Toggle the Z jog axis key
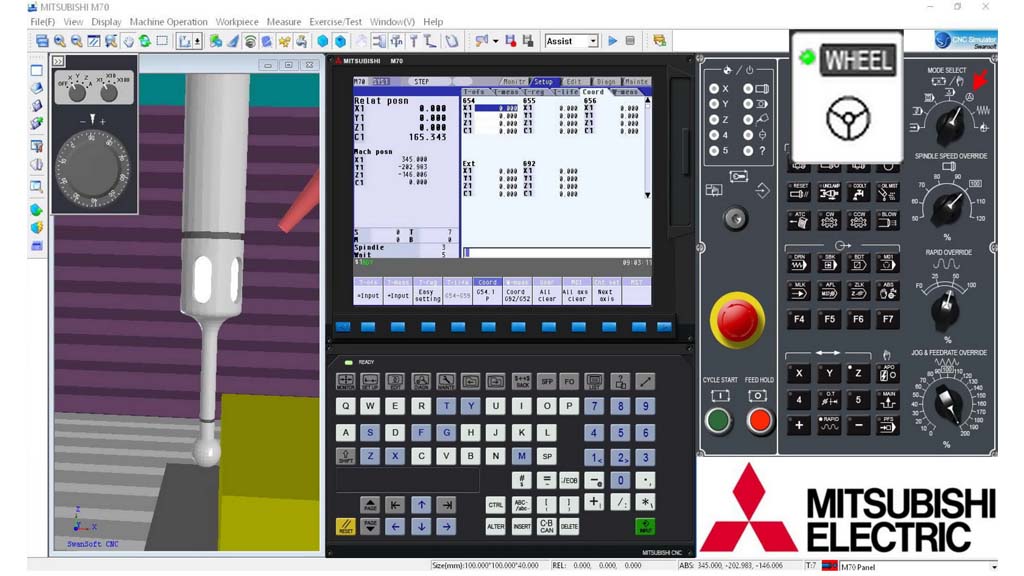1024x576 pixels. click(x=859, y=374)
